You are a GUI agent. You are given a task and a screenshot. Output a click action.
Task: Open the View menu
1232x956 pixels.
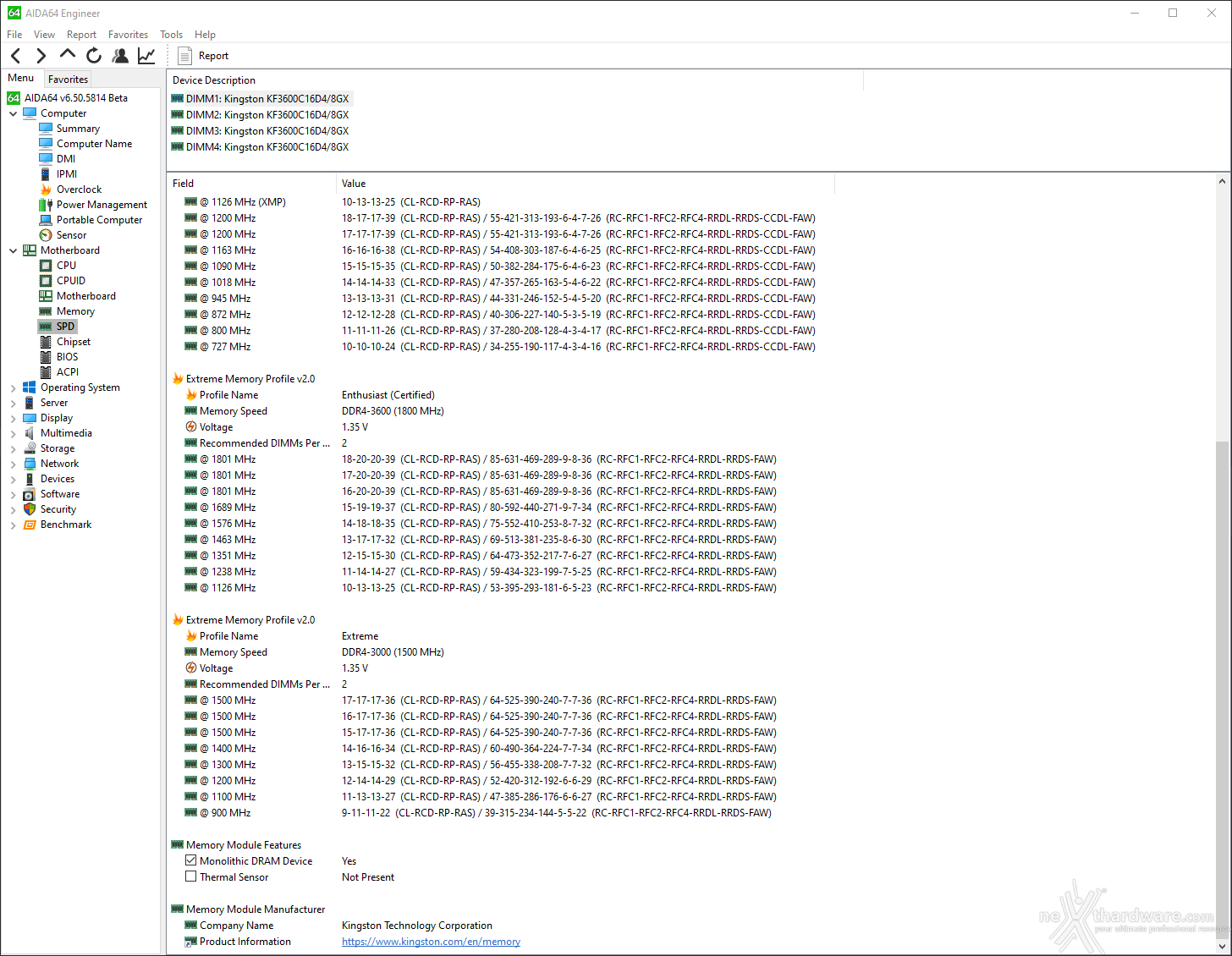click(x=44, y=35)
